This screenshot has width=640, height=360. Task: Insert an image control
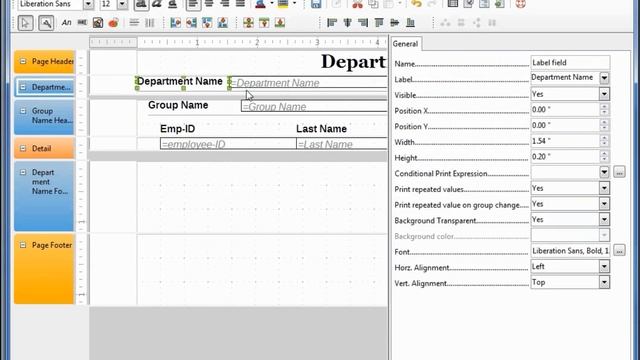[98, 23]
